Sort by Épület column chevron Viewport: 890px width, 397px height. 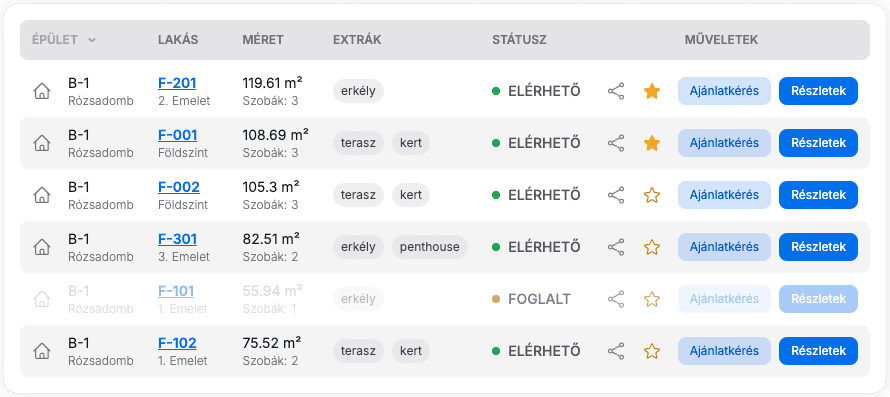(92, 40)
